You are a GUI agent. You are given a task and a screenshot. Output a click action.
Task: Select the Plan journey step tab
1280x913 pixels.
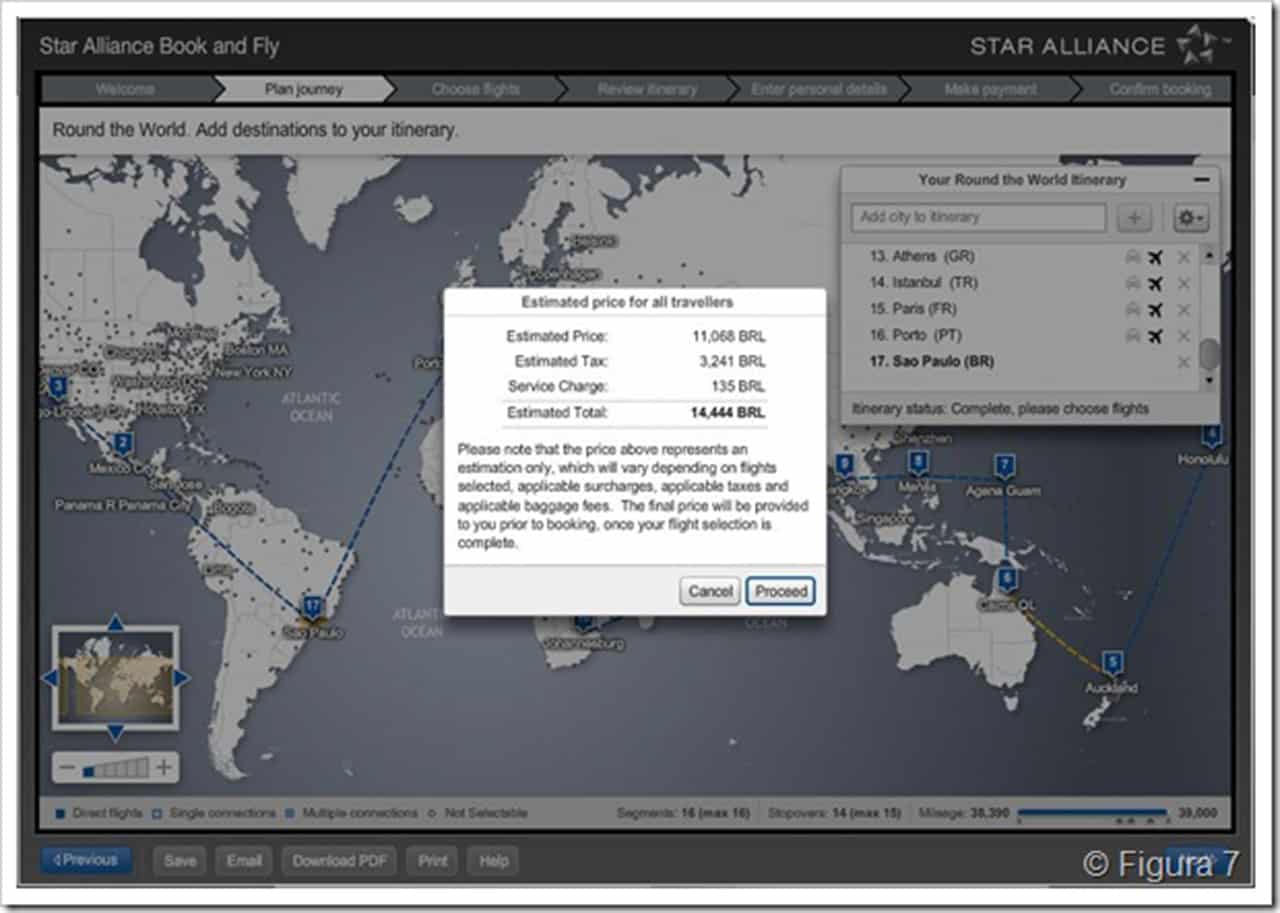(304, 89)
